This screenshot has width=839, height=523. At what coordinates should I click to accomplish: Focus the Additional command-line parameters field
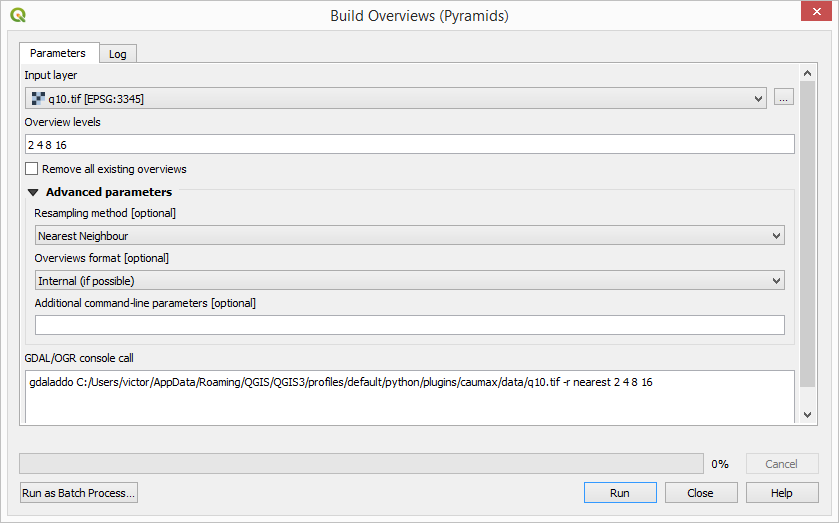[410, 325]
